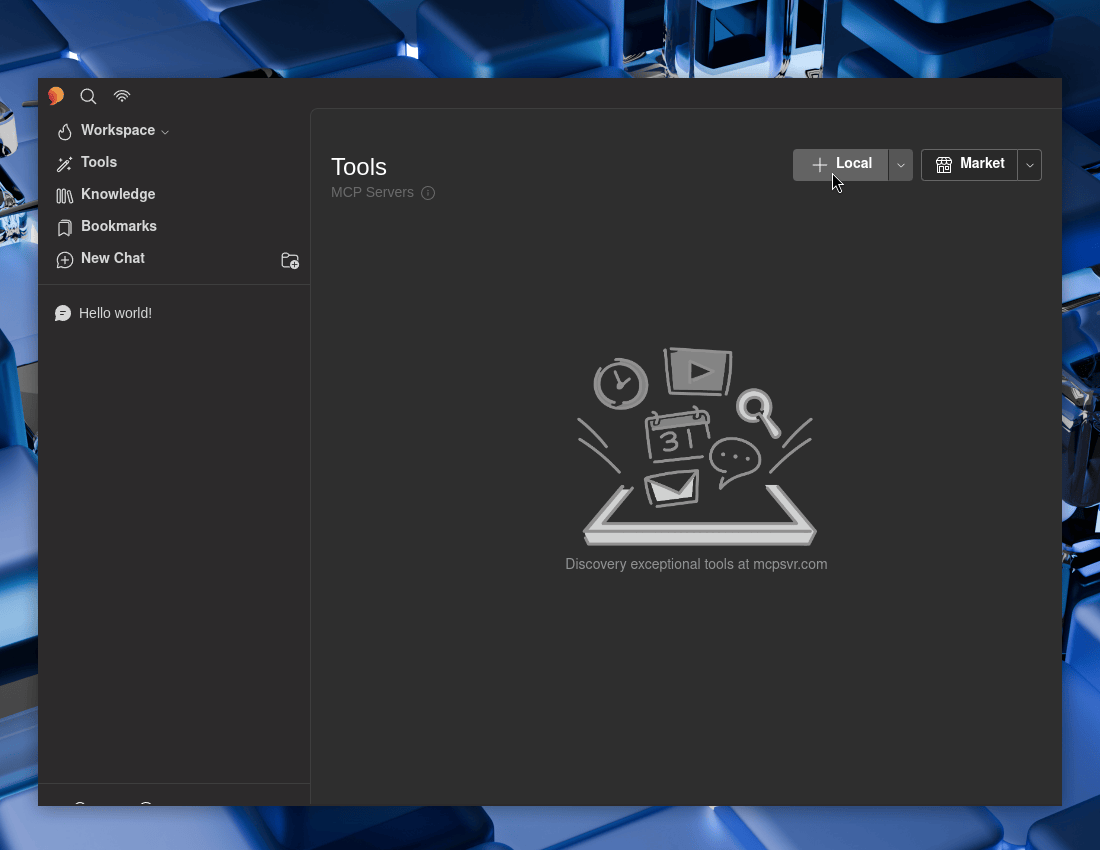Open the "Hello world!" conversation
Viewport: 1100px width, 850px height.
pos(115,313)
